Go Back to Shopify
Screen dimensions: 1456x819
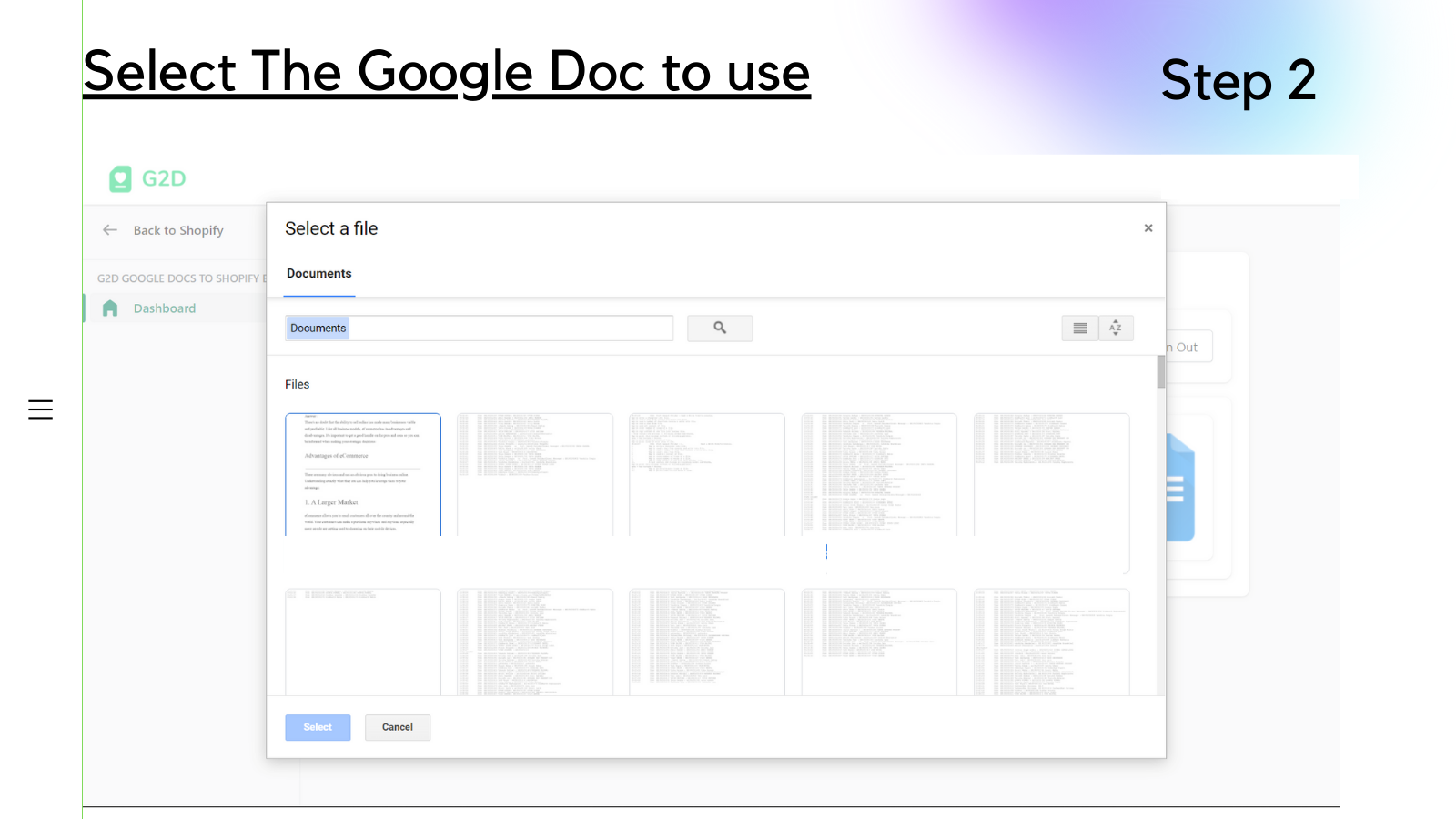click(178, 230)
